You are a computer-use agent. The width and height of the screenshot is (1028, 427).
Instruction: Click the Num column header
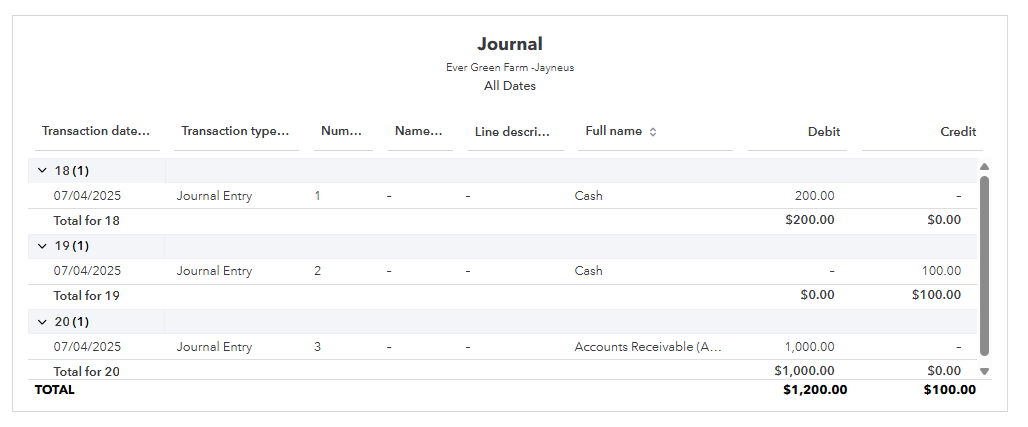pyautogui.click(x=342, y=131)
